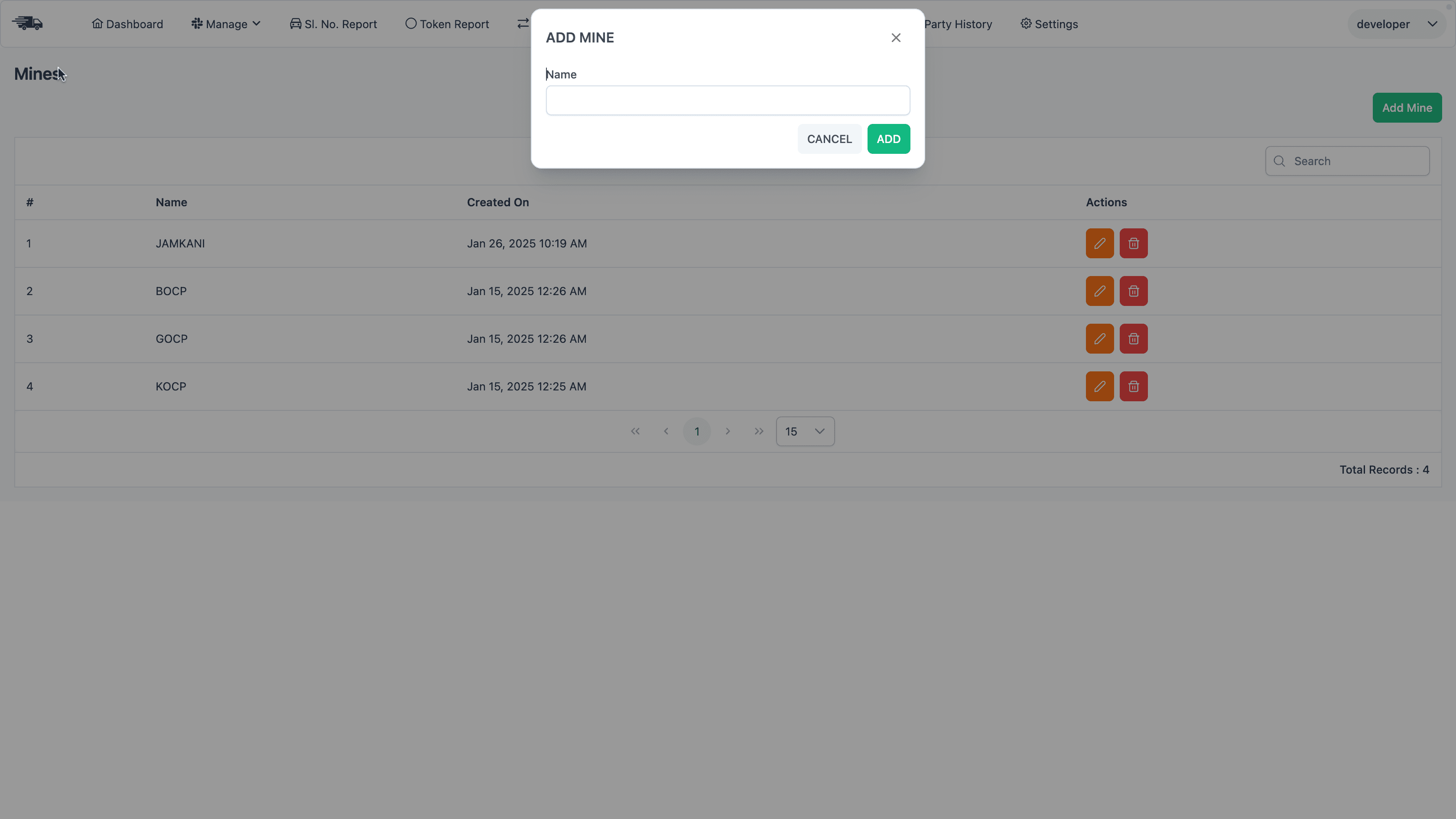Click the edit pencil icon for JAMKANI
The image size is (1456, 819).
1099,244
